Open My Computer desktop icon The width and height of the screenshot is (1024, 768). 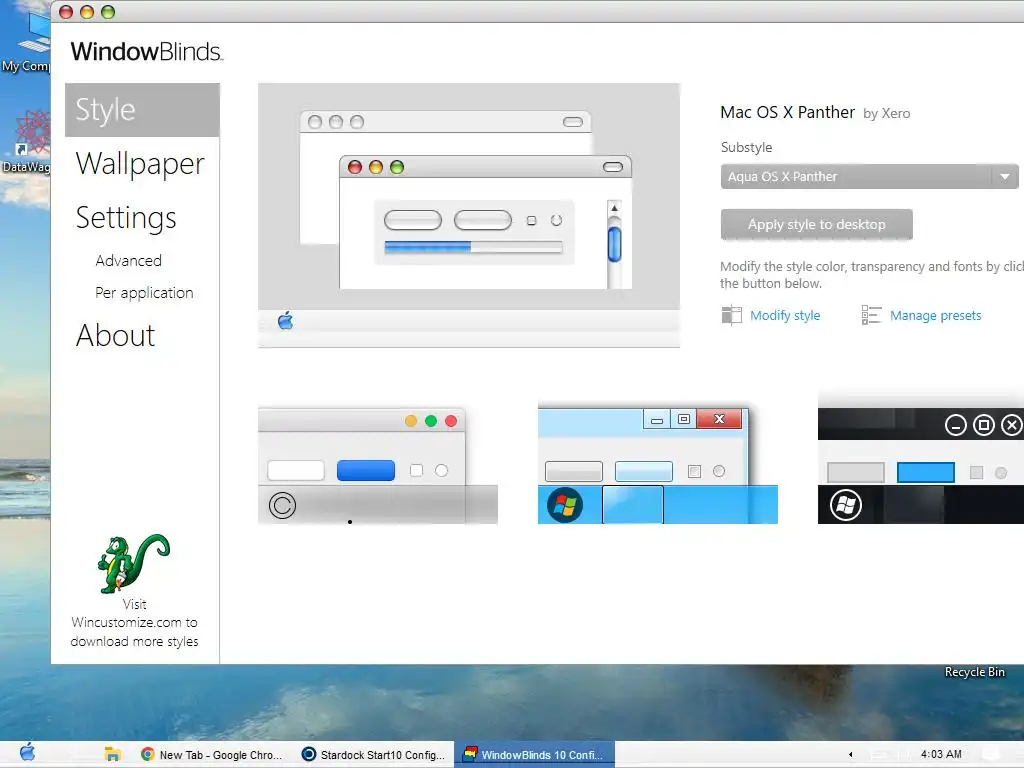pyautogui.click(x=27, y=41)
